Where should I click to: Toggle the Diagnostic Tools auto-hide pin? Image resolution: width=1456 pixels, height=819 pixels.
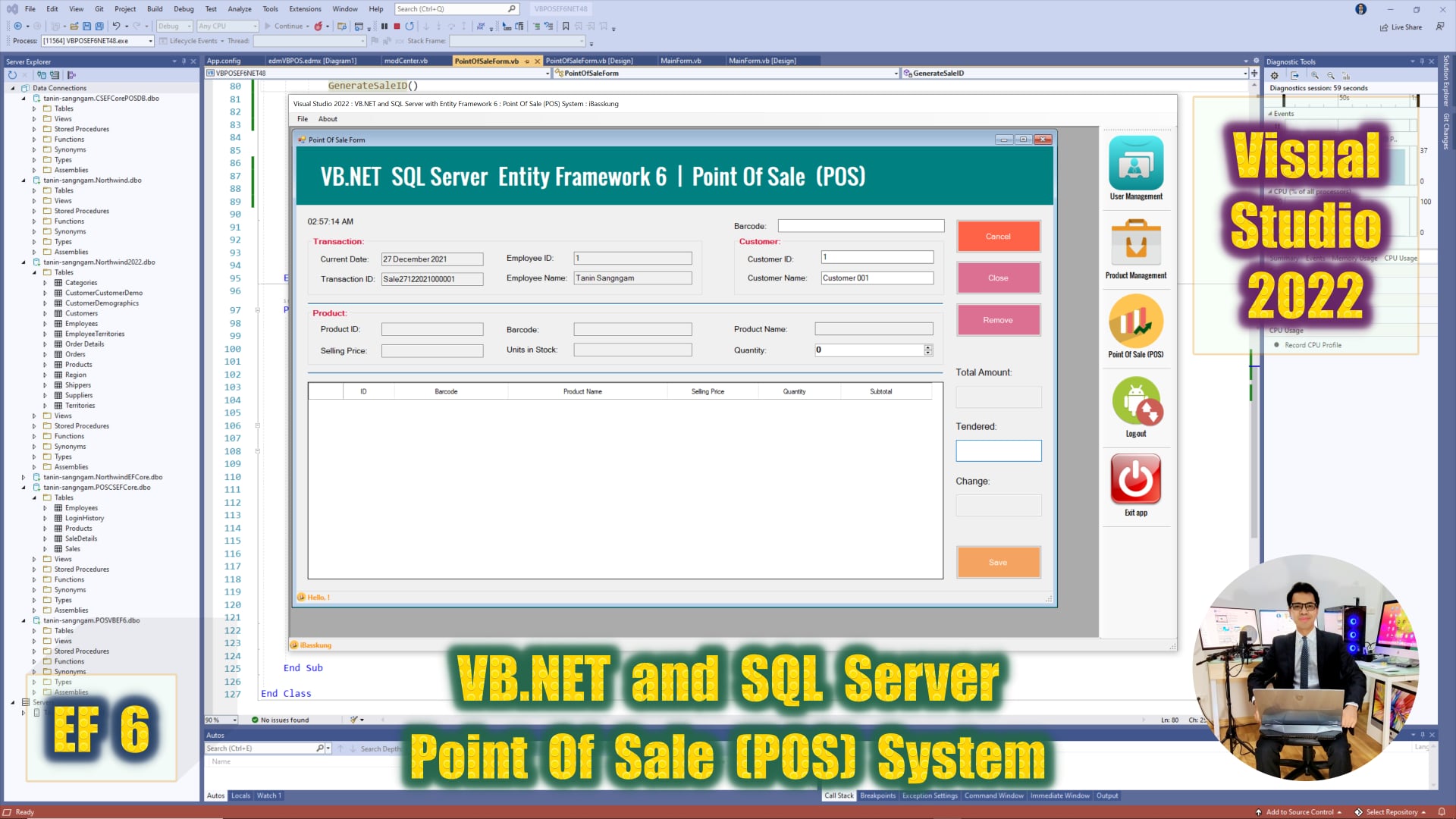(1422, 61)
